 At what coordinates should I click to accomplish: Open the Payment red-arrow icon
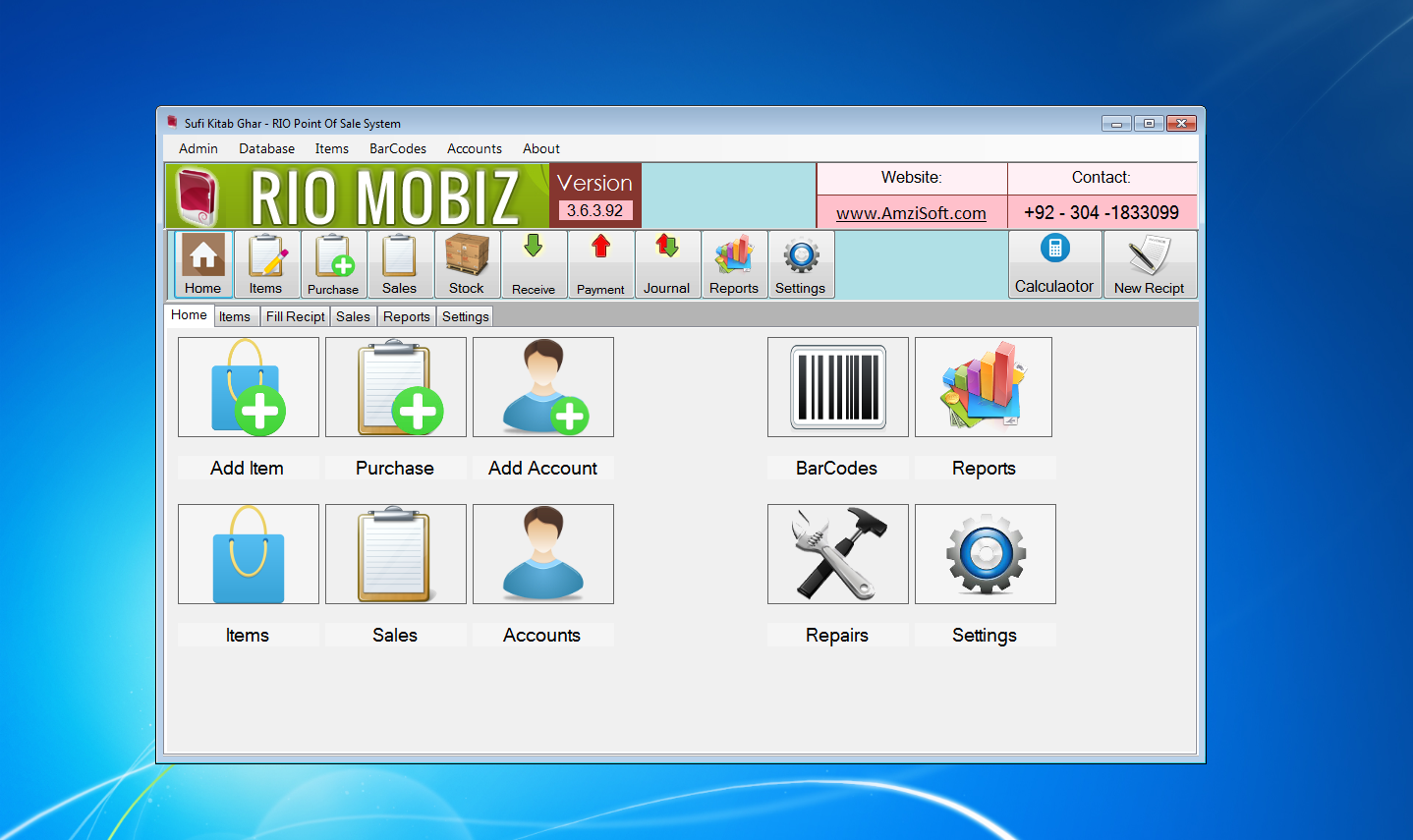tap(600, 263)
